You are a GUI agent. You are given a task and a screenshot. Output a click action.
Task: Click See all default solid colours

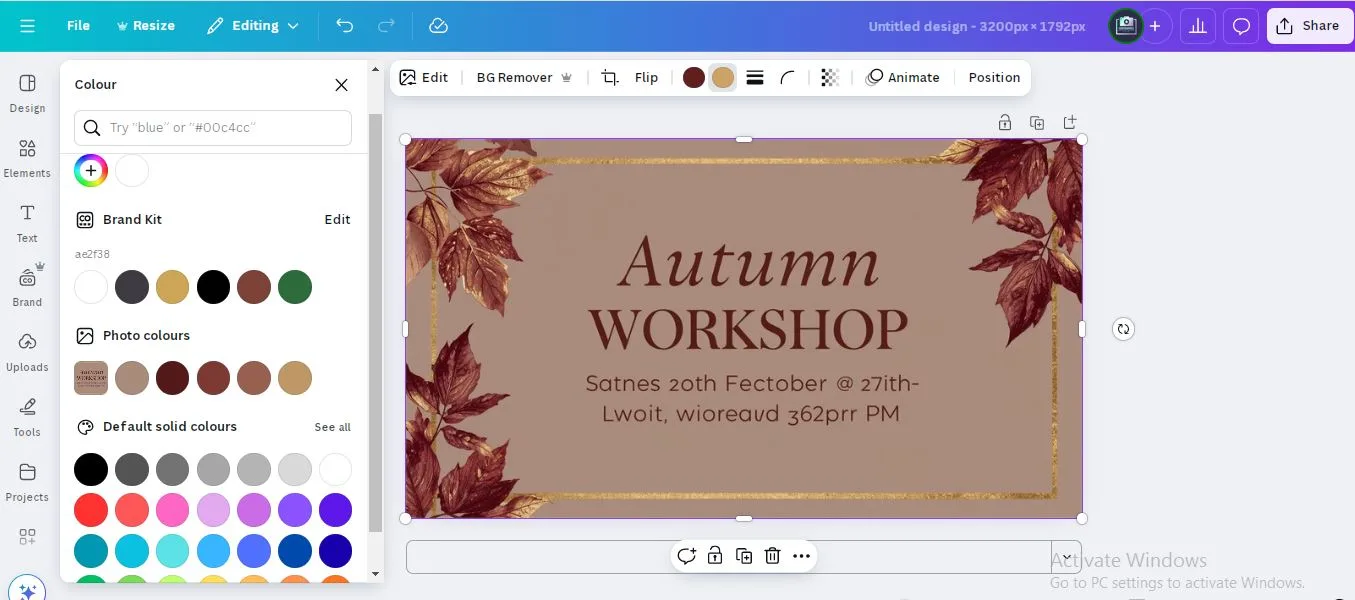click(x=332, y=427)
